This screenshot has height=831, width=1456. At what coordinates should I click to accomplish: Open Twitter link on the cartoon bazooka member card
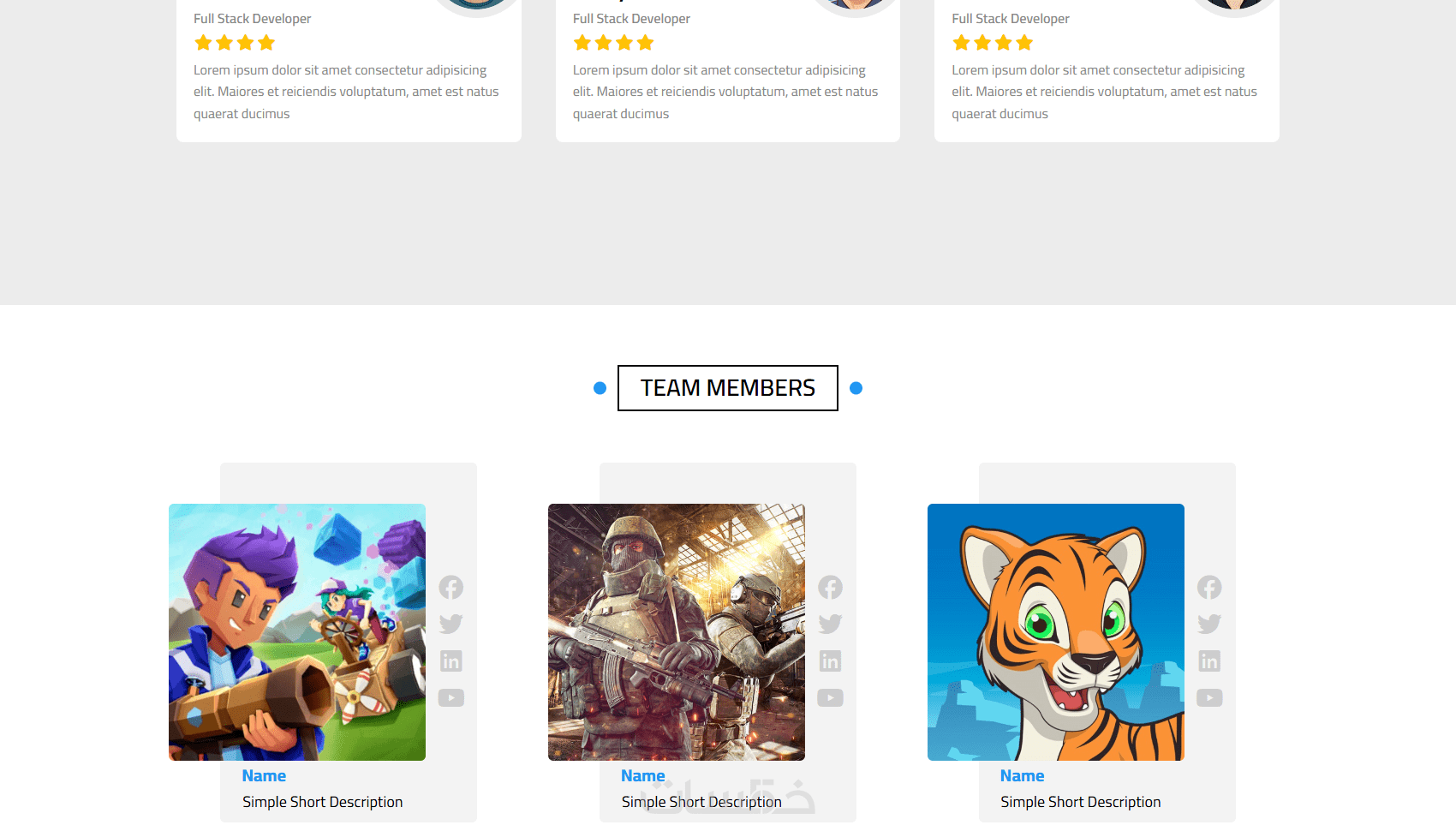(451, 624)
